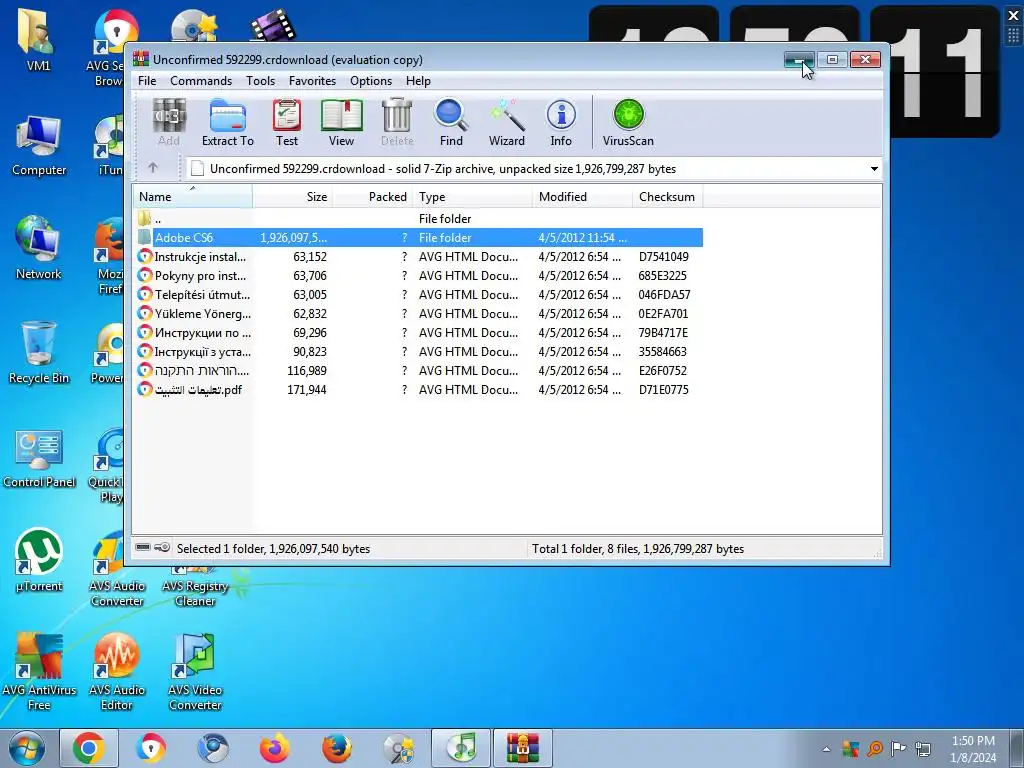Select the Hebrew-named file sized 116,989

(x=418, y=370)
